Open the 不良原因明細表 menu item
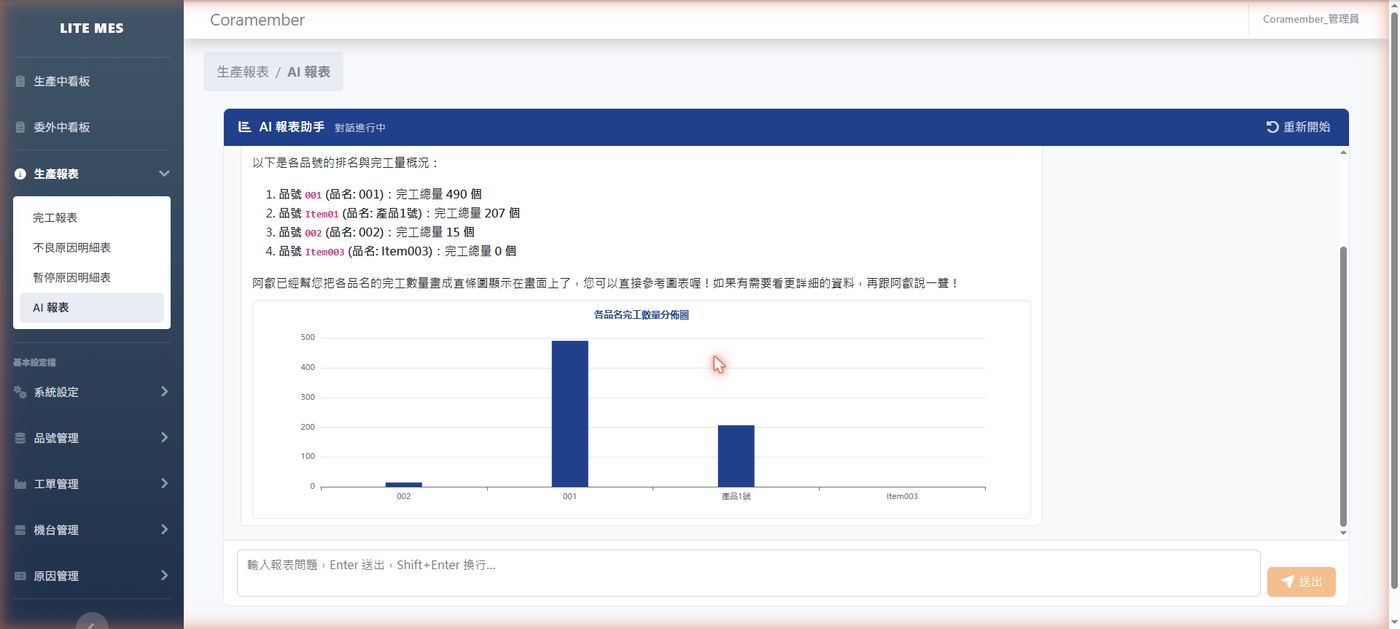The width and height of the screenshot is (1400, 629). [x=92, y=247]
